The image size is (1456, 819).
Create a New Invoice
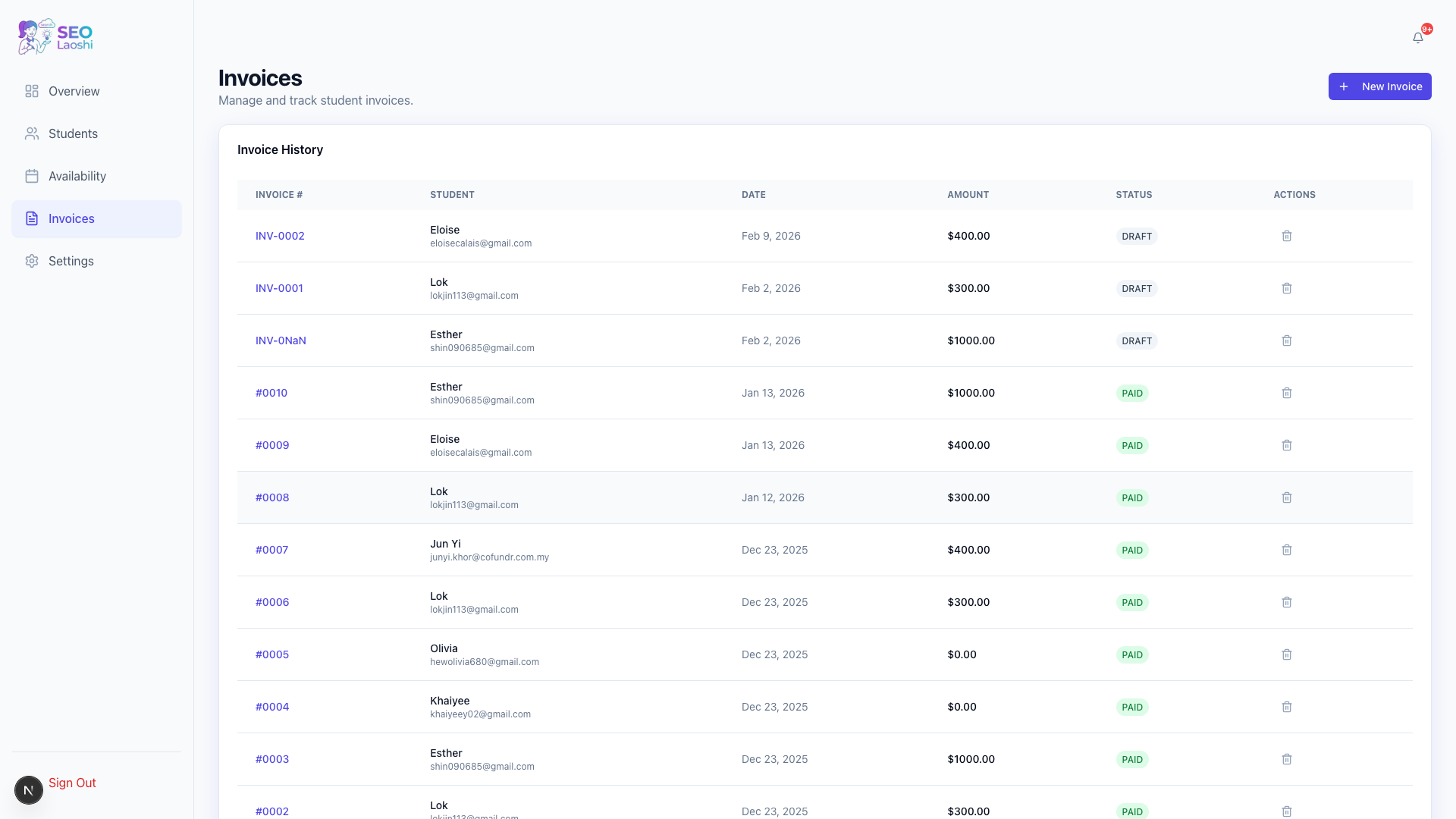pos(1379,86)
